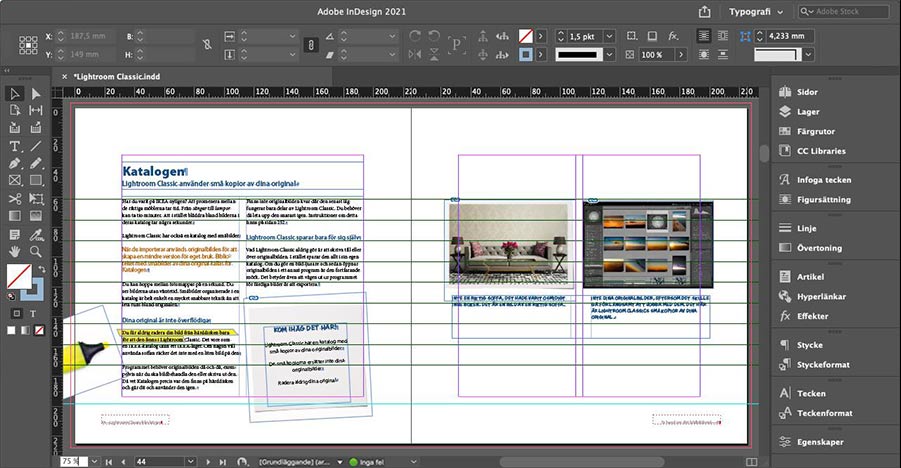Image resolution: width=901 pixels, height=468 pixels.
Task: Select a point on the reference point locator
Action: coord(28,45)
